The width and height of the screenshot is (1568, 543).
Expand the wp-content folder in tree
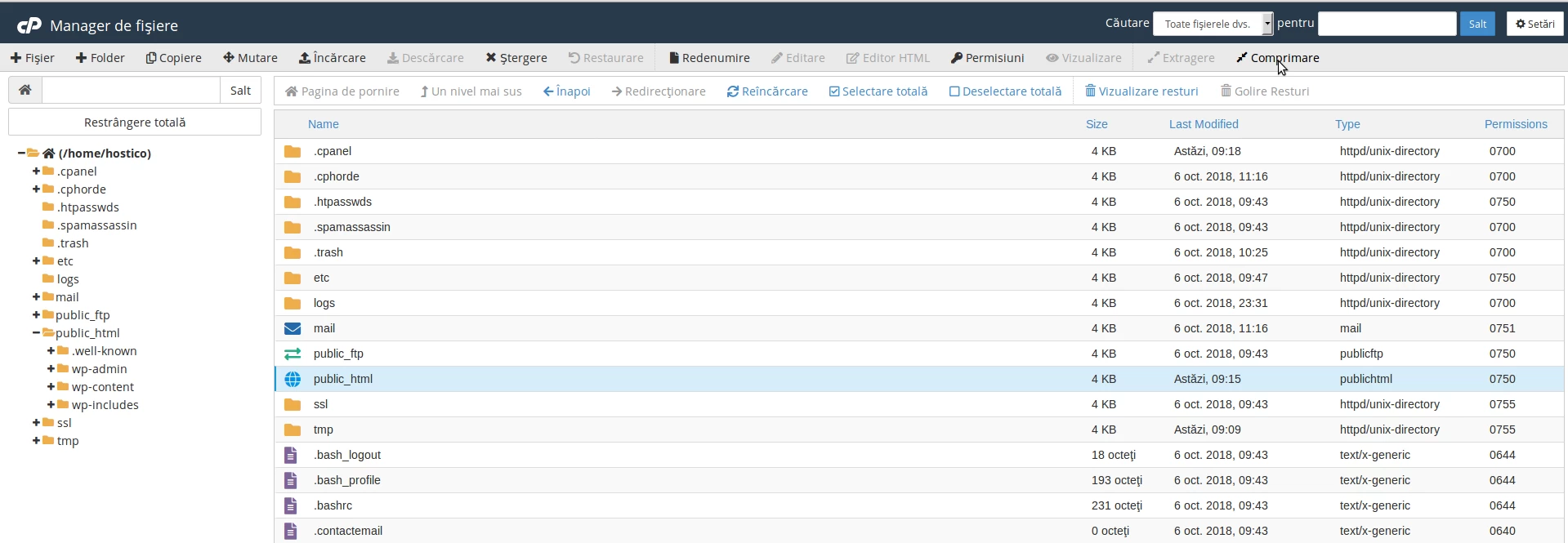[x=51, y=387]
